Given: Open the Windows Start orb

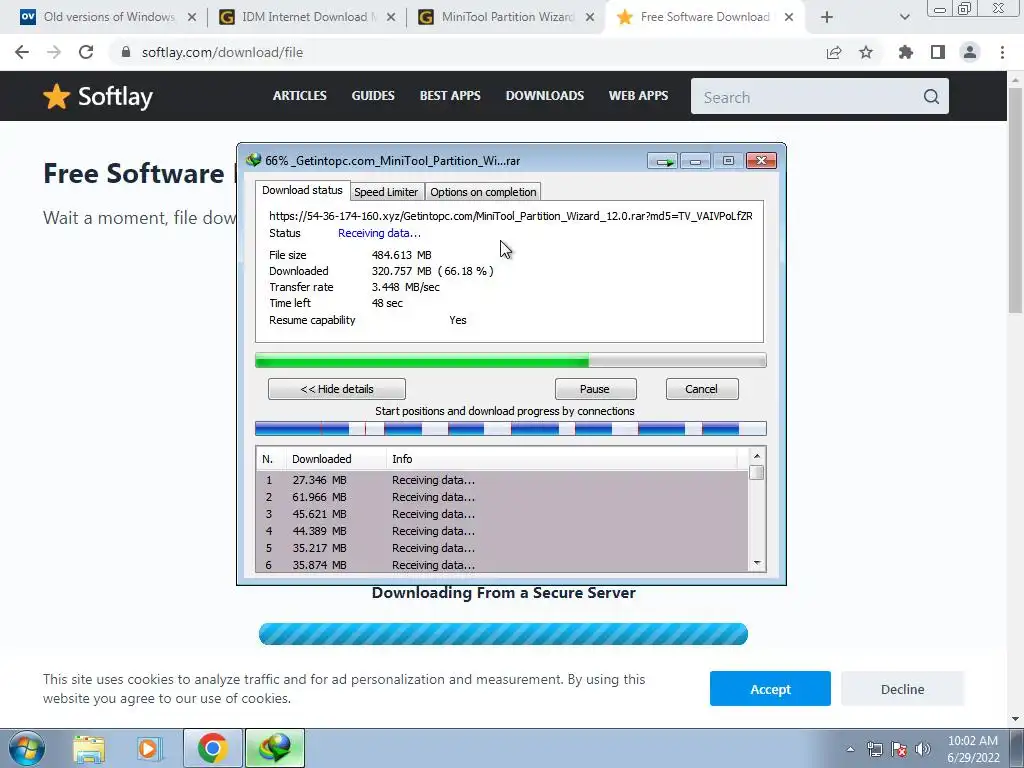Looking at the screenshot, I should click(26, 748).
